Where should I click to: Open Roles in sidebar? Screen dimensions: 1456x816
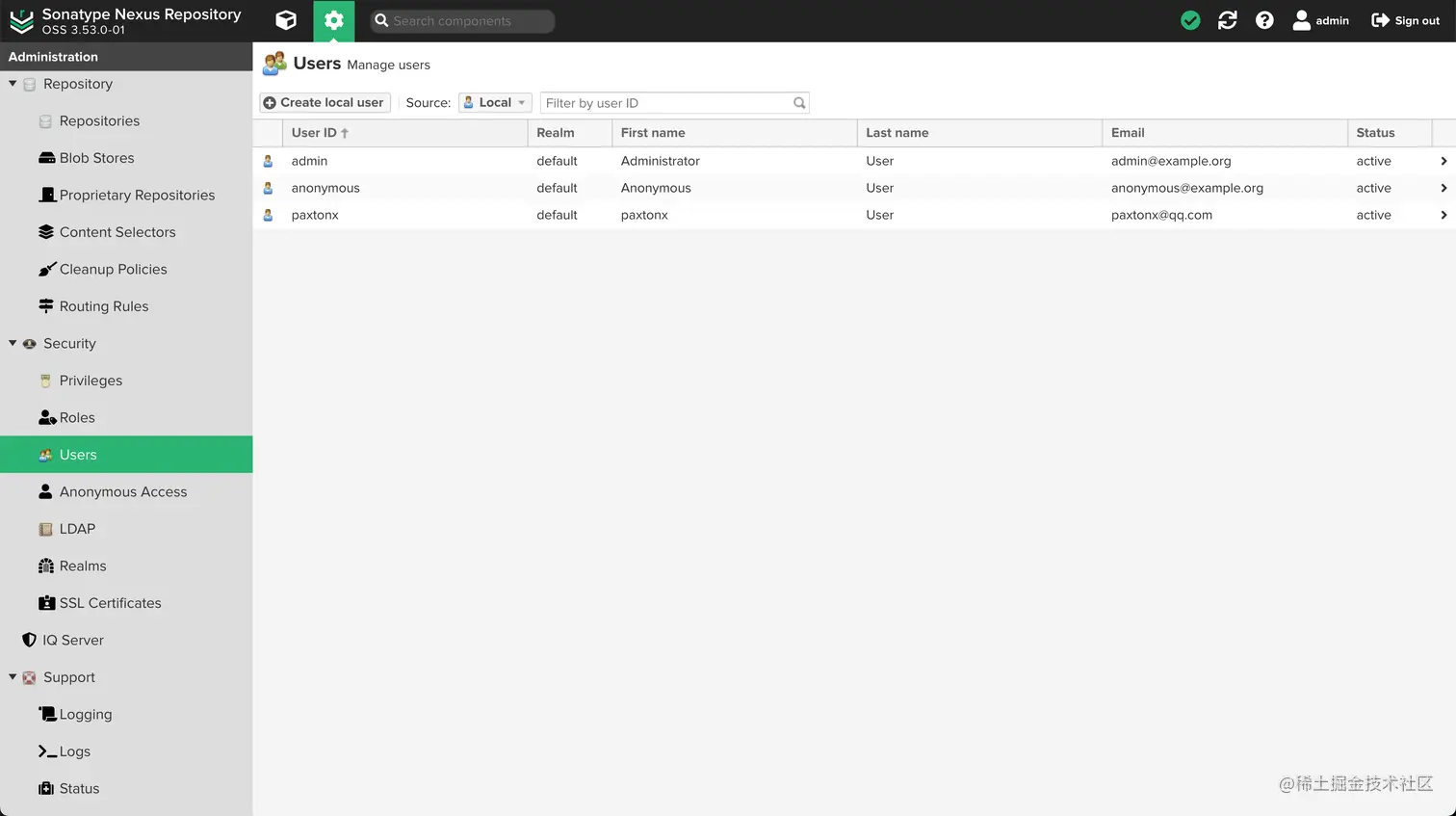point(77,418)
